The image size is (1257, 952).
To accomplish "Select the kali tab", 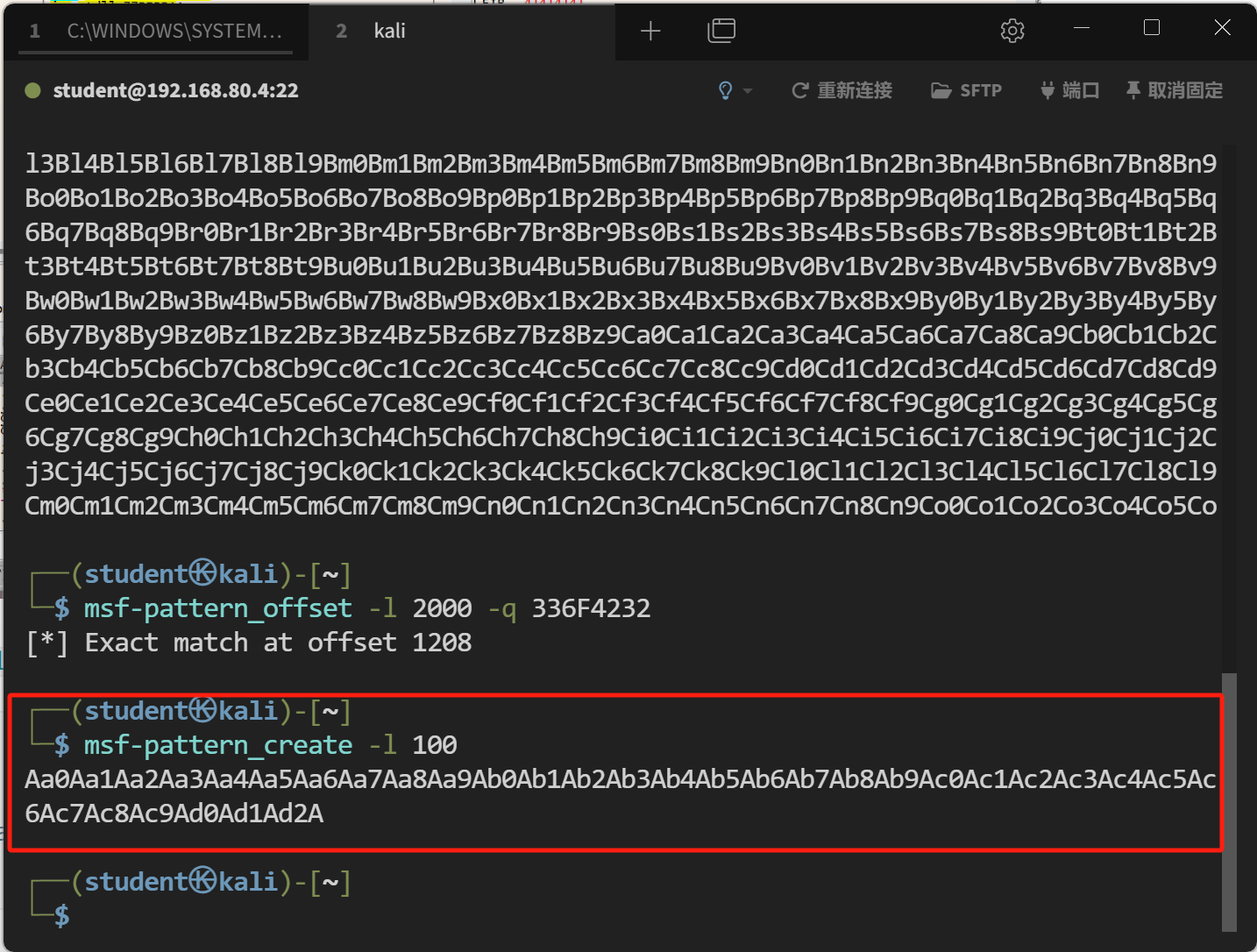I will pyautogui.click(x=389, y=32).
